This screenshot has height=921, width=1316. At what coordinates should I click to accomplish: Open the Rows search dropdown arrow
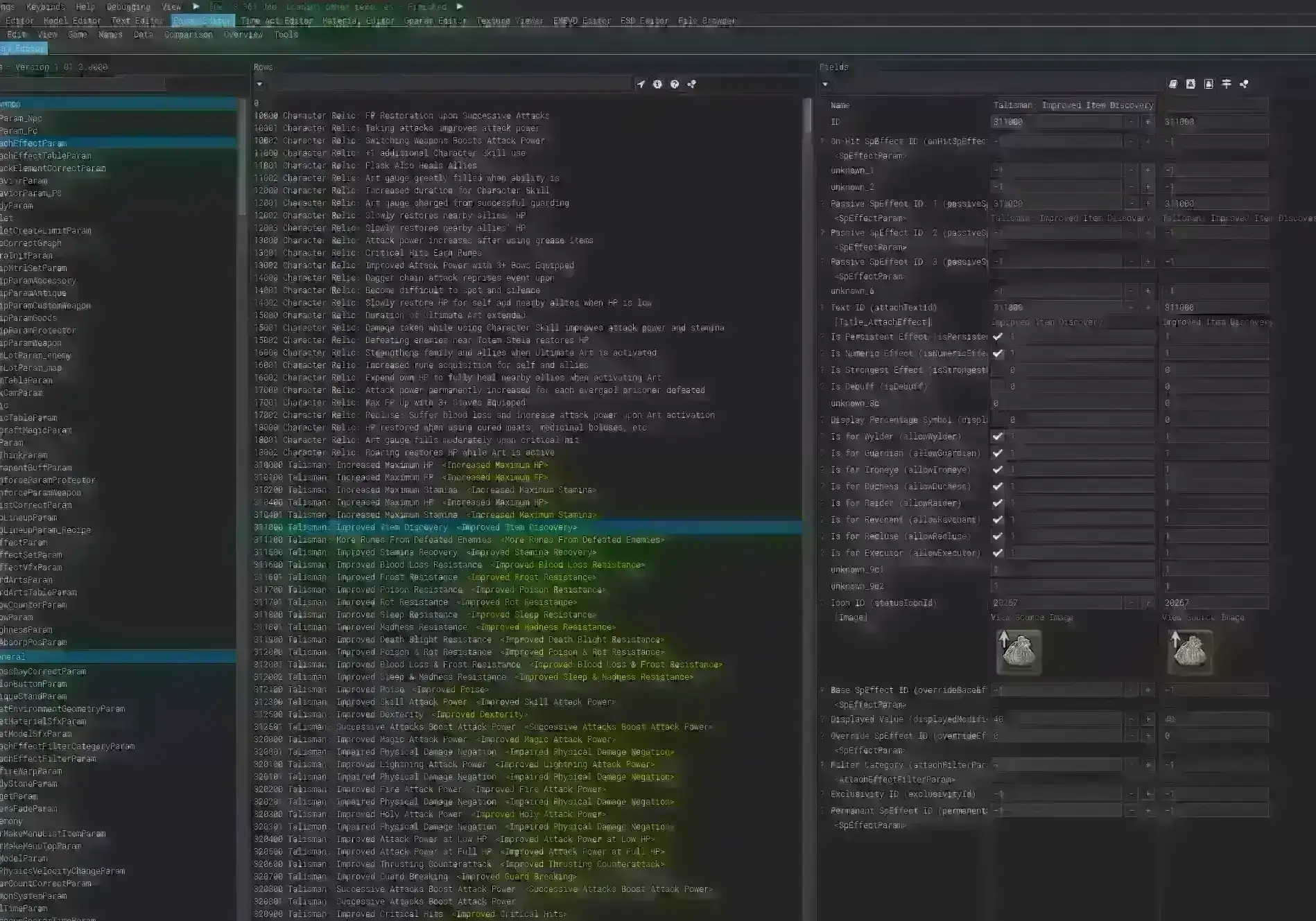[x=259, y=85]
